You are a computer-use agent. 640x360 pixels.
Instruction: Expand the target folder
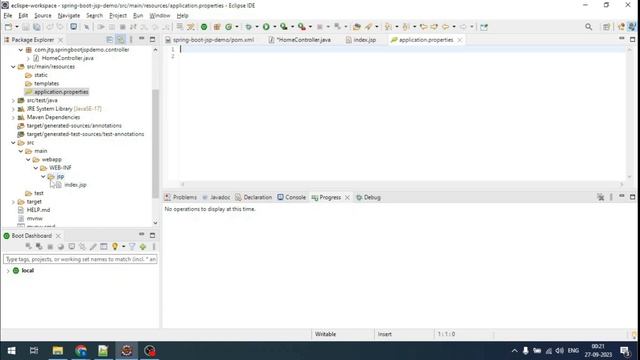[13, 202]
